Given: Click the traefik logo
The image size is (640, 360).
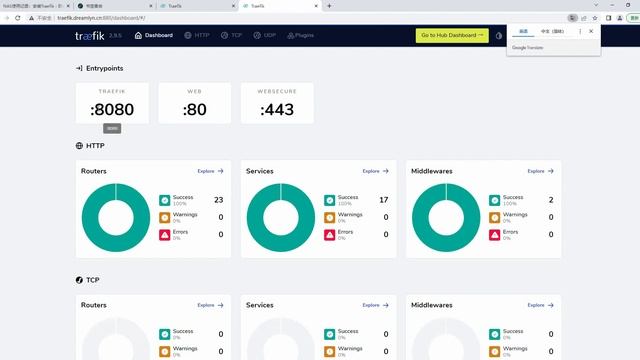Looking at the screenshot, I should [x=90, y=36].
